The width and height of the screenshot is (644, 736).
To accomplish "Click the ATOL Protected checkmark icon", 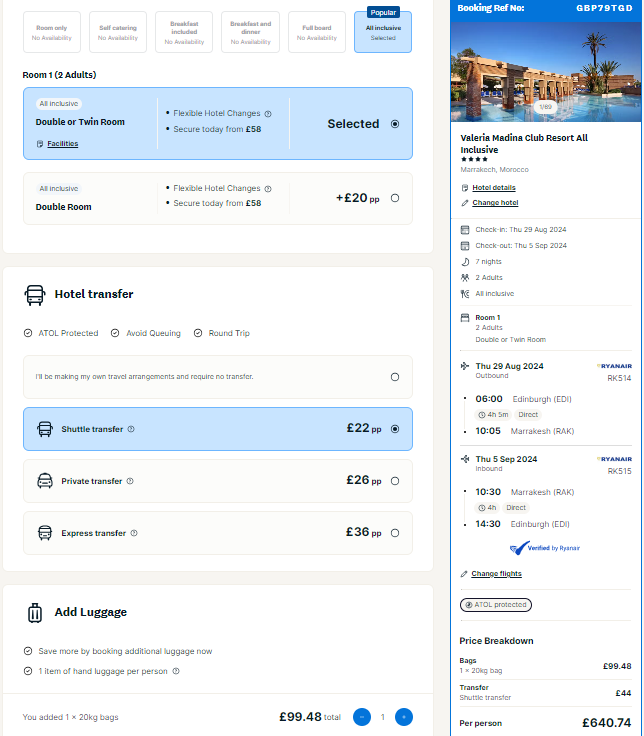I will point(28,333).
